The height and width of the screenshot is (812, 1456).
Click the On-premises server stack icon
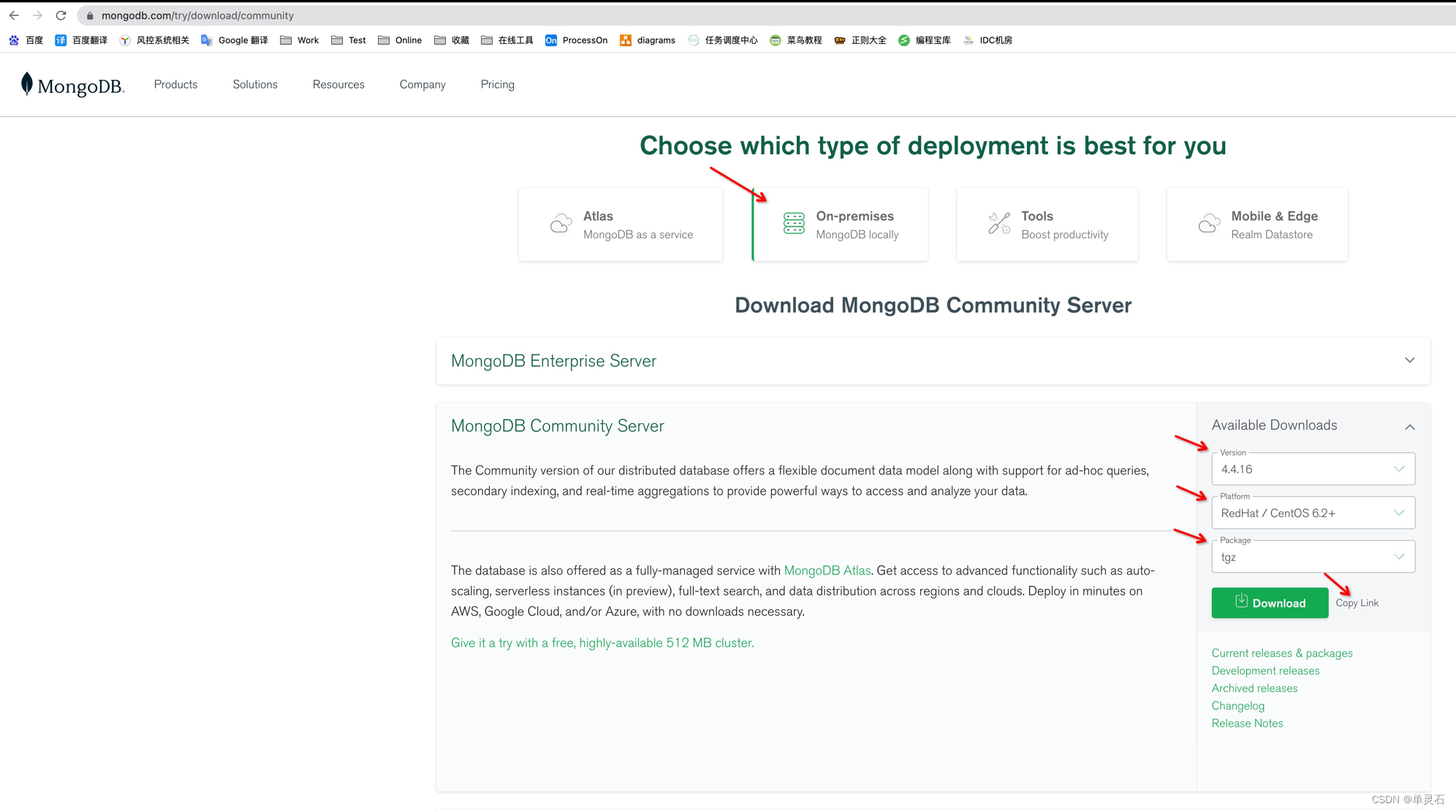click(x=794, y=224)
